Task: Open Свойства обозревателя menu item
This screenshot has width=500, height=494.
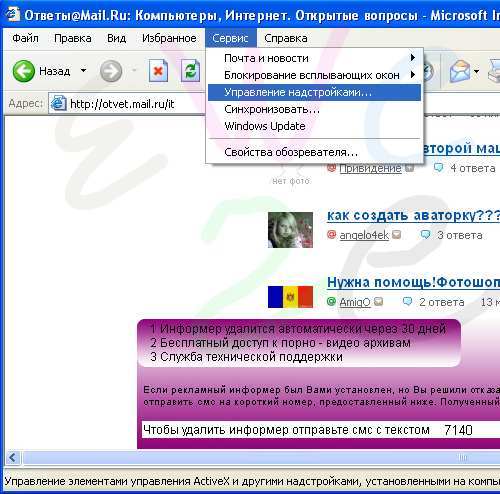Action: [314, 152]
